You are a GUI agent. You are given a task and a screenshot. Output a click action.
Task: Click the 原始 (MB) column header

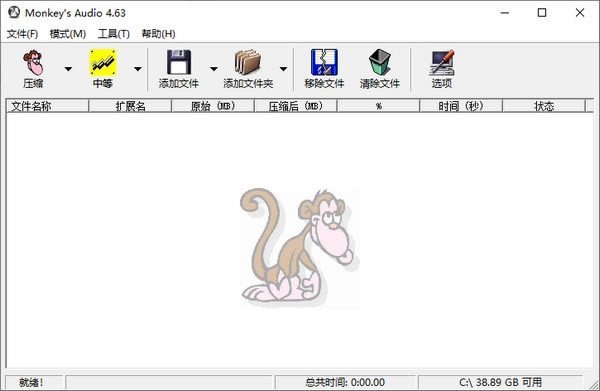[x=213, y=106]
